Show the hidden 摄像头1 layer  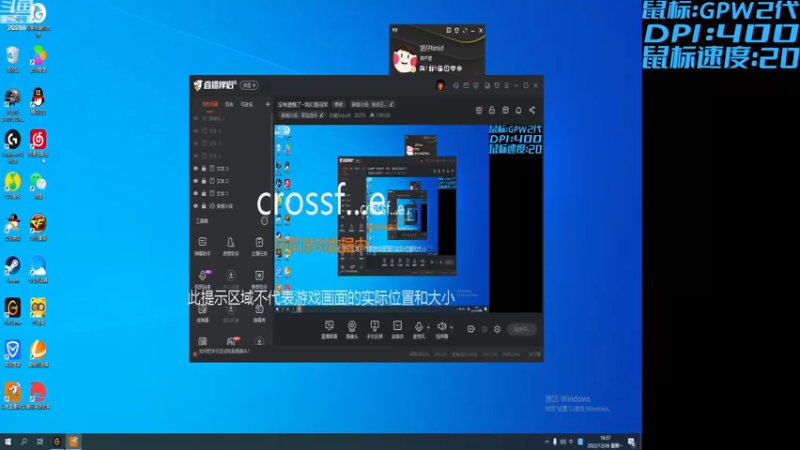click(x=195, y=118)
